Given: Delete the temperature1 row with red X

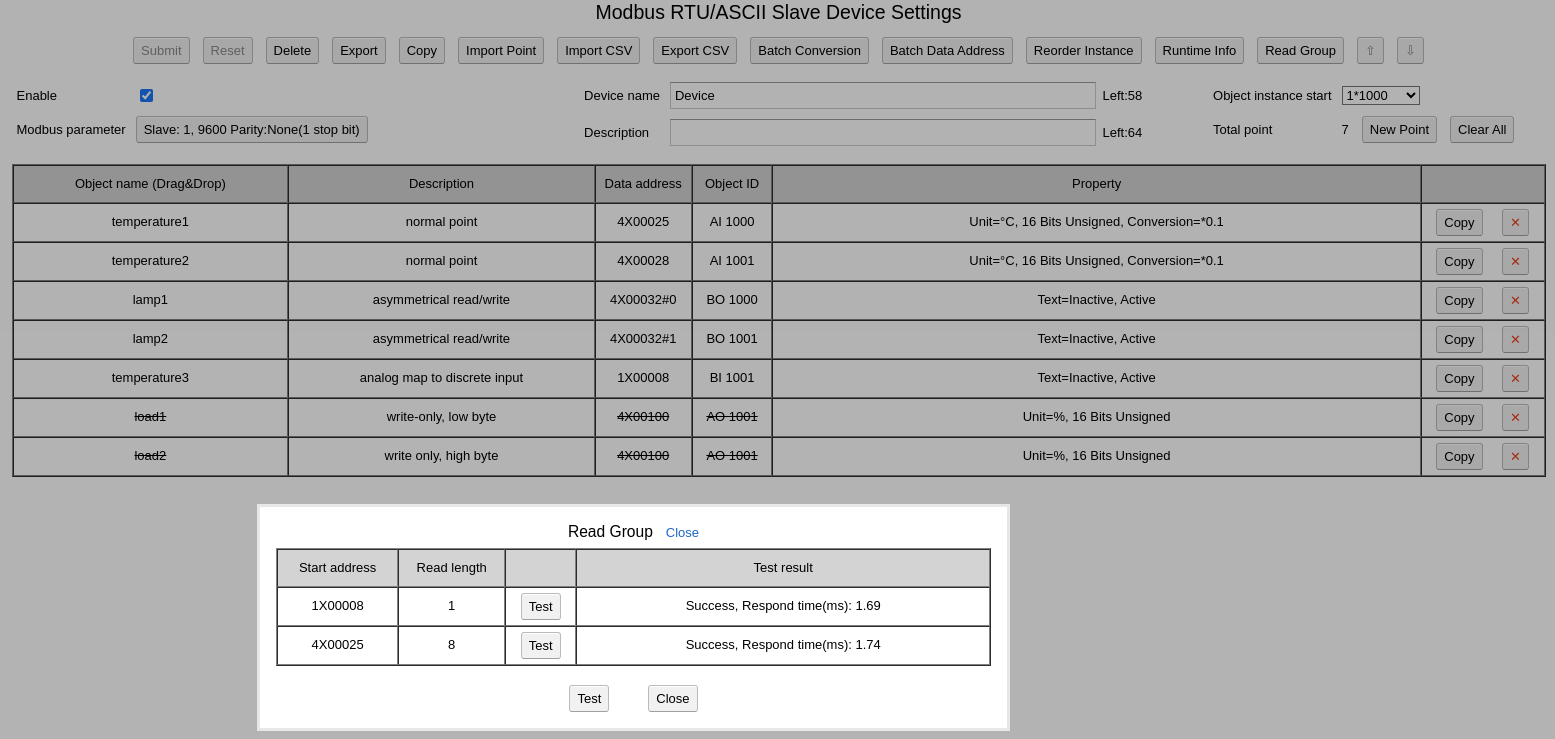Looking at the screenshot, I should [x=1515, y=222].
